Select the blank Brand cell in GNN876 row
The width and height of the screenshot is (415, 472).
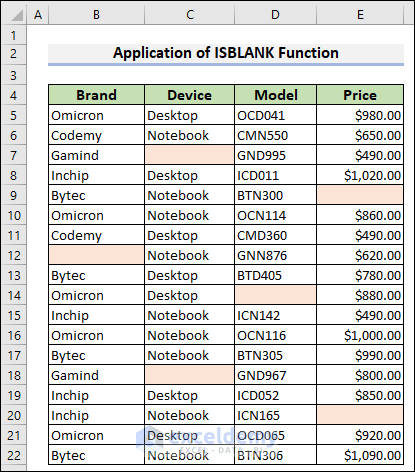(96, 255)
